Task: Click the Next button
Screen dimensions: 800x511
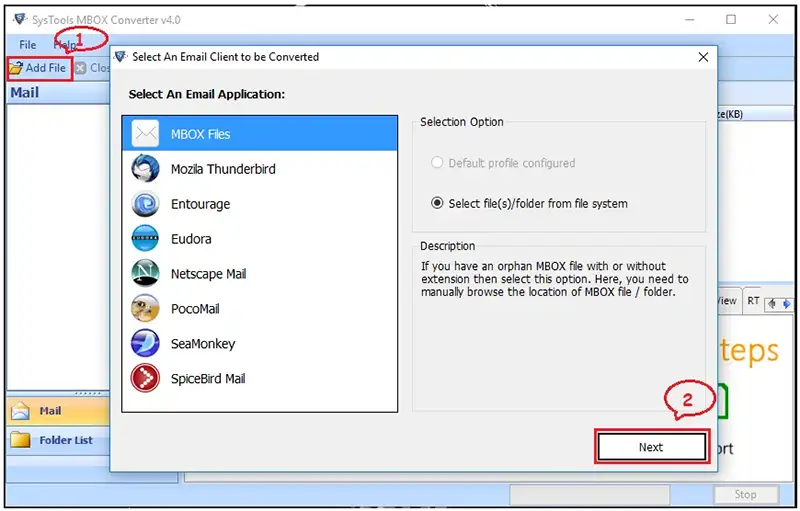Action: (x=652, y=447)
